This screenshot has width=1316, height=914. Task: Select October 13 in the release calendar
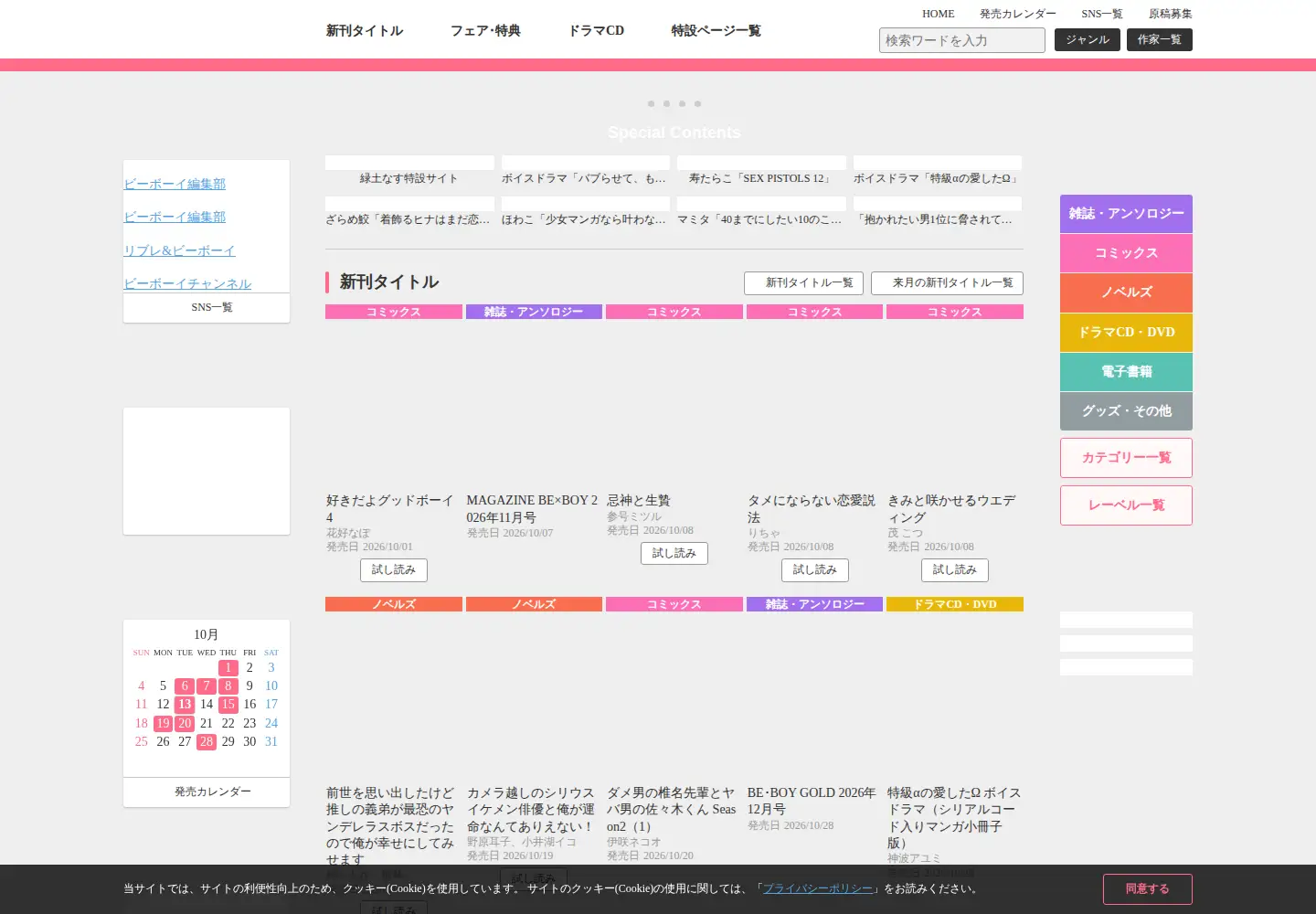pyautogui.click(x=185, y=705)
